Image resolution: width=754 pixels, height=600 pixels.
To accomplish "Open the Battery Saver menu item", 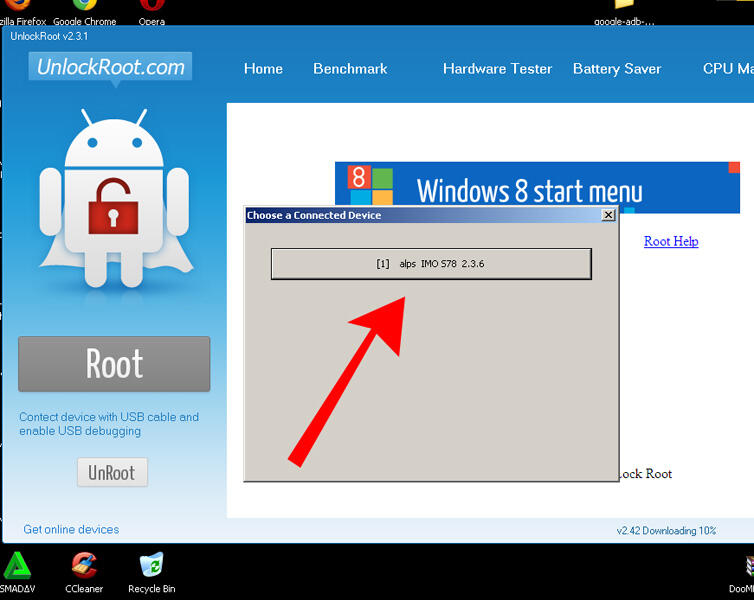I will 617,69.
